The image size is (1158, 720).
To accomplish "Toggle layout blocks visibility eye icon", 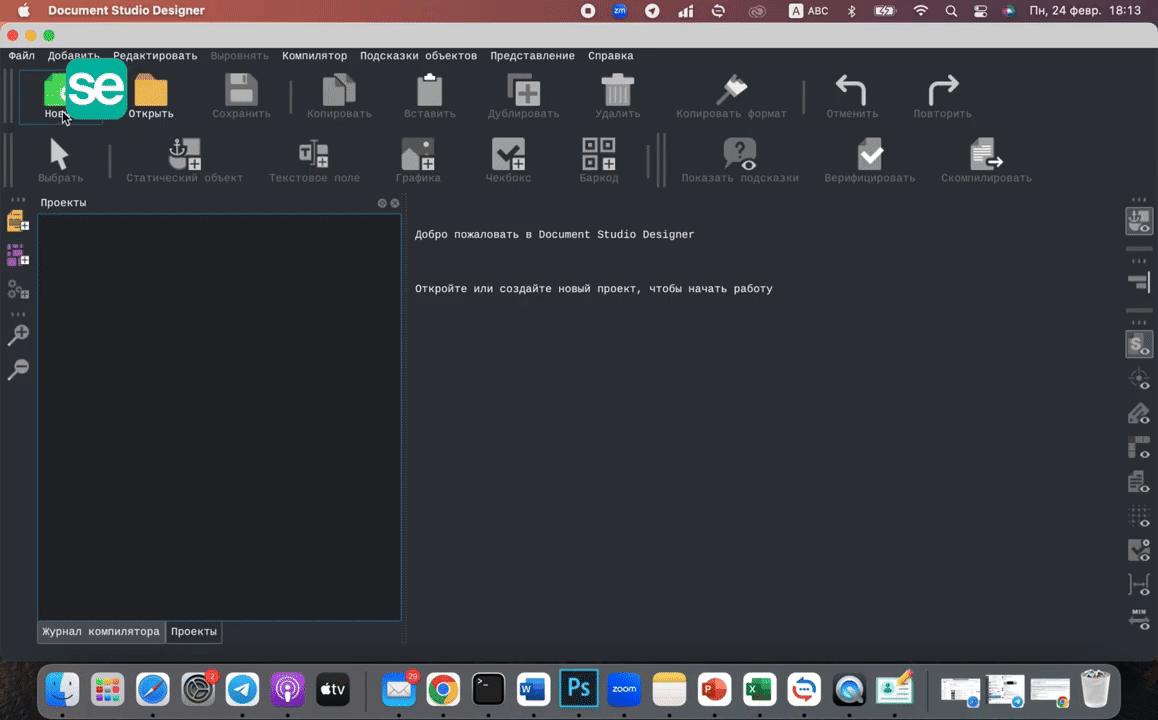I will pos(1139,447).
